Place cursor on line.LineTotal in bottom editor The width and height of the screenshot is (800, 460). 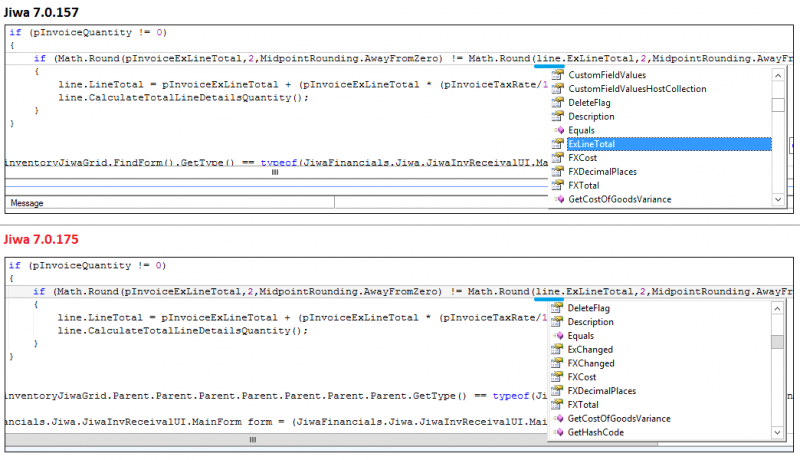tap(94, 317)
